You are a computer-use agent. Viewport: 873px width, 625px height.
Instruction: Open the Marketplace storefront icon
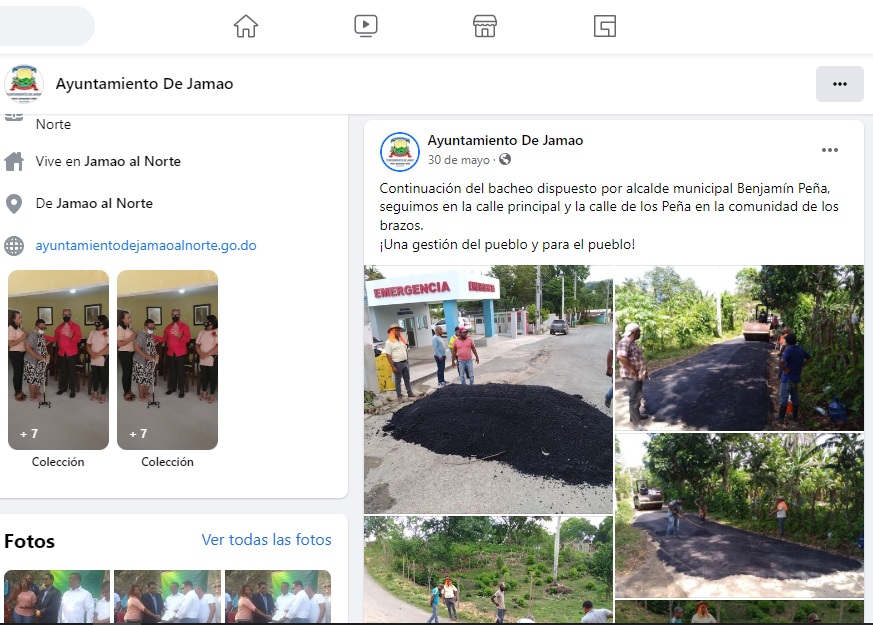[485, 26]
